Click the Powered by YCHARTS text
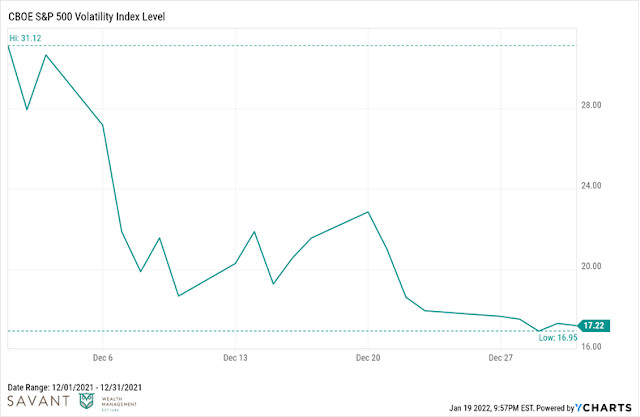This screenshot has width=640, height=417. pyautogui.click(x=584, y=408)
